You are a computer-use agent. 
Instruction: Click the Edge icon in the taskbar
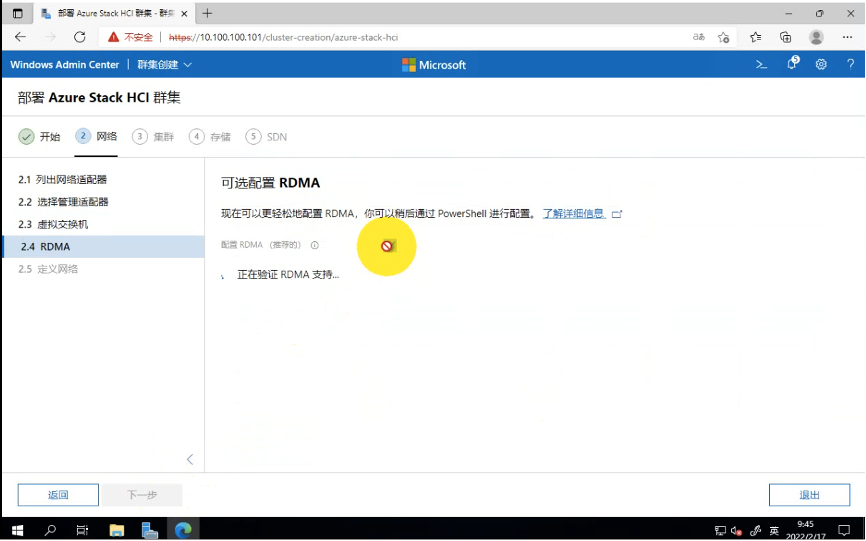[183, 530]
